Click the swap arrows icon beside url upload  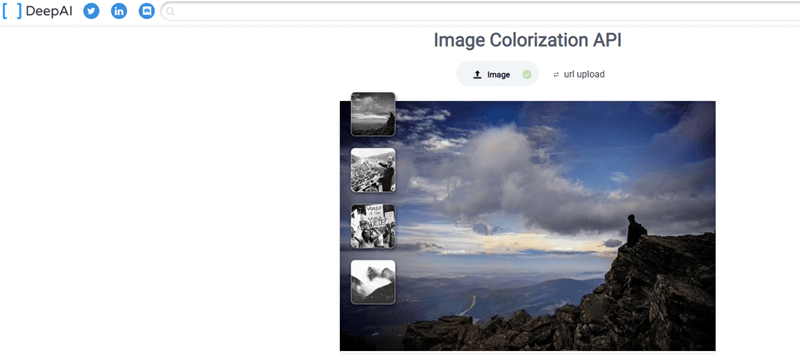point(556,75)
